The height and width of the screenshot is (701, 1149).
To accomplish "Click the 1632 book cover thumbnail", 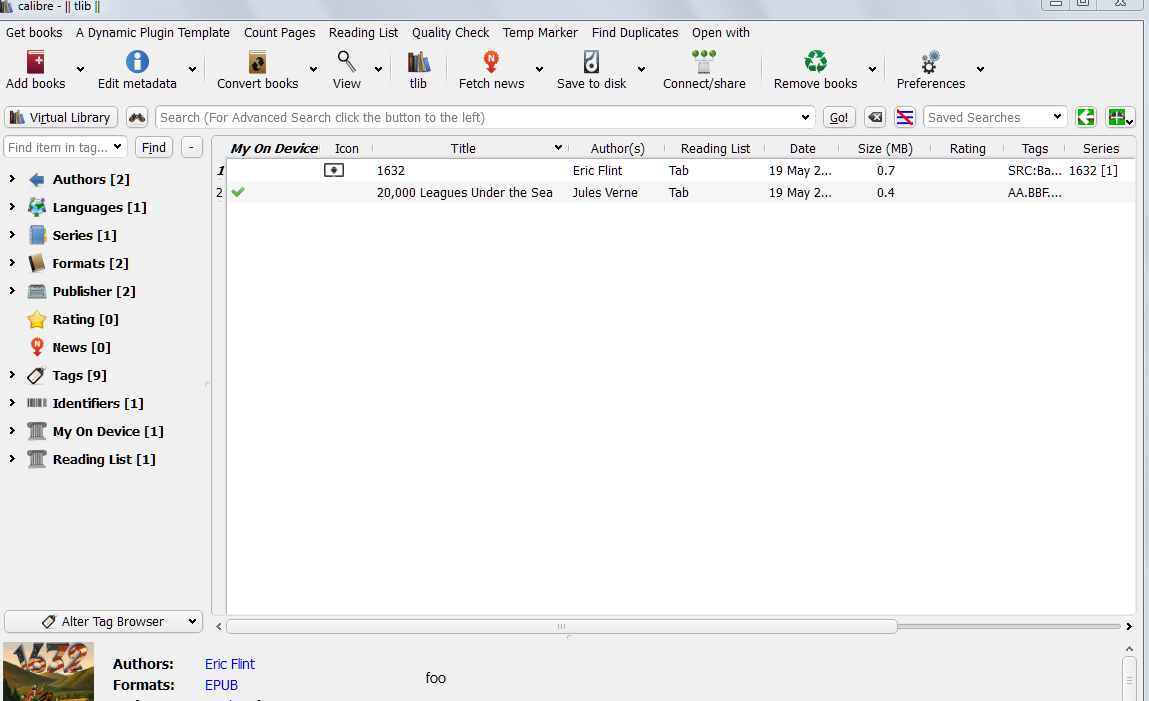I will [x=48, y=672].
